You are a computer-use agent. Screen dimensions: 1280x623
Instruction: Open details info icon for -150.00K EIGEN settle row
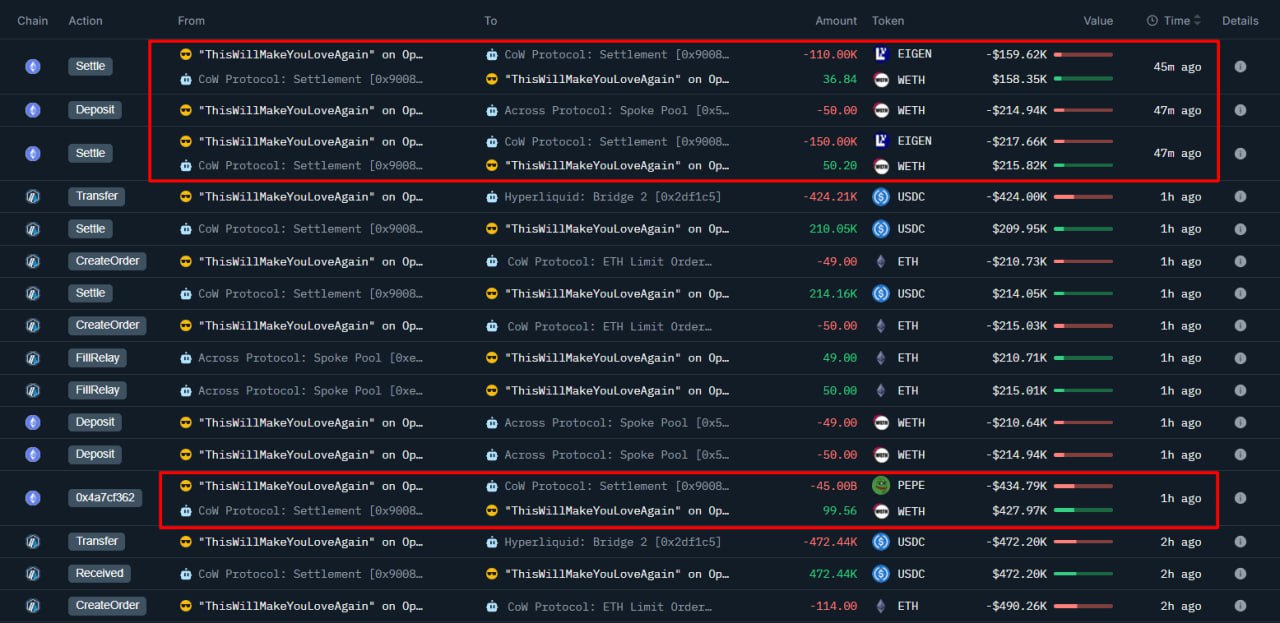[x=1240, y=153]
